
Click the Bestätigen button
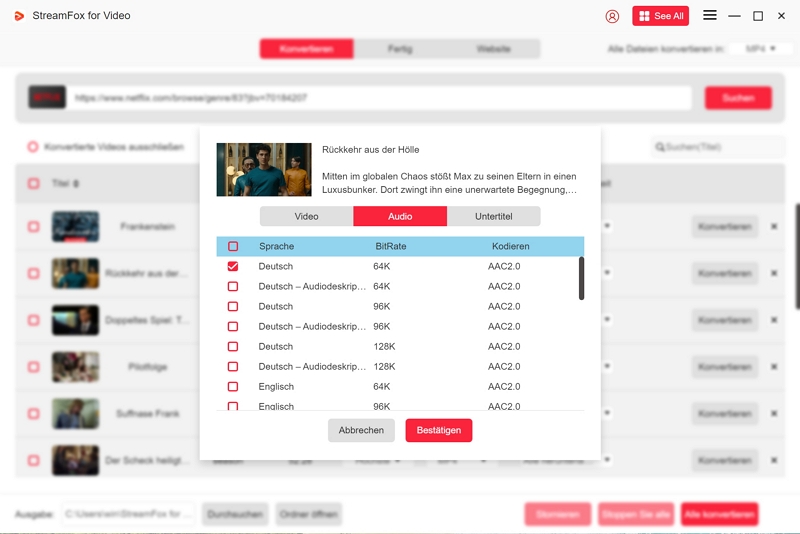click(x=439, y=430)
